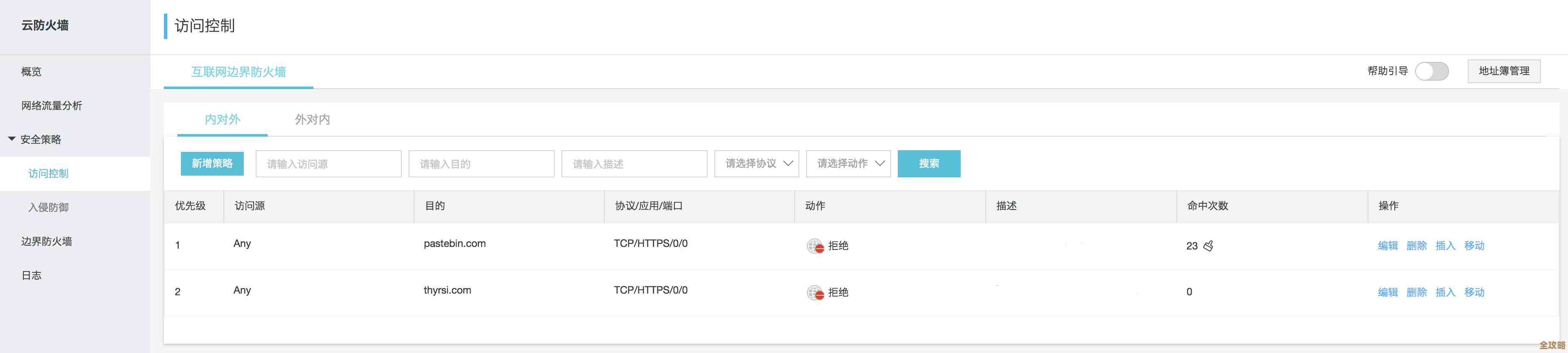Open 日志 in the sidebar
The width and height of the screenshot is (1568, 353).
[x=32, y=276]
